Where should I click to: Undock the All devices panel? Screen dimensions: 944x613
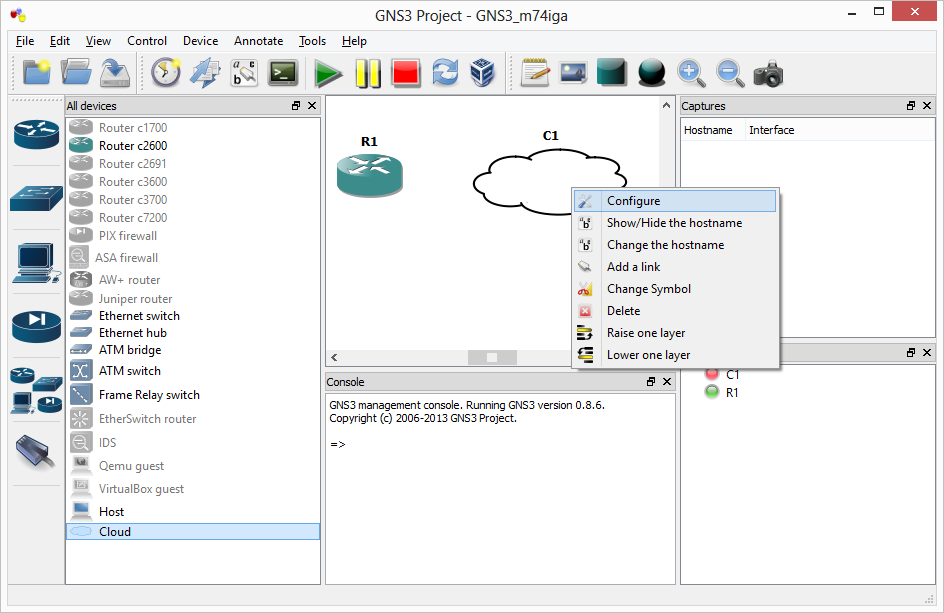coord(296,105)
